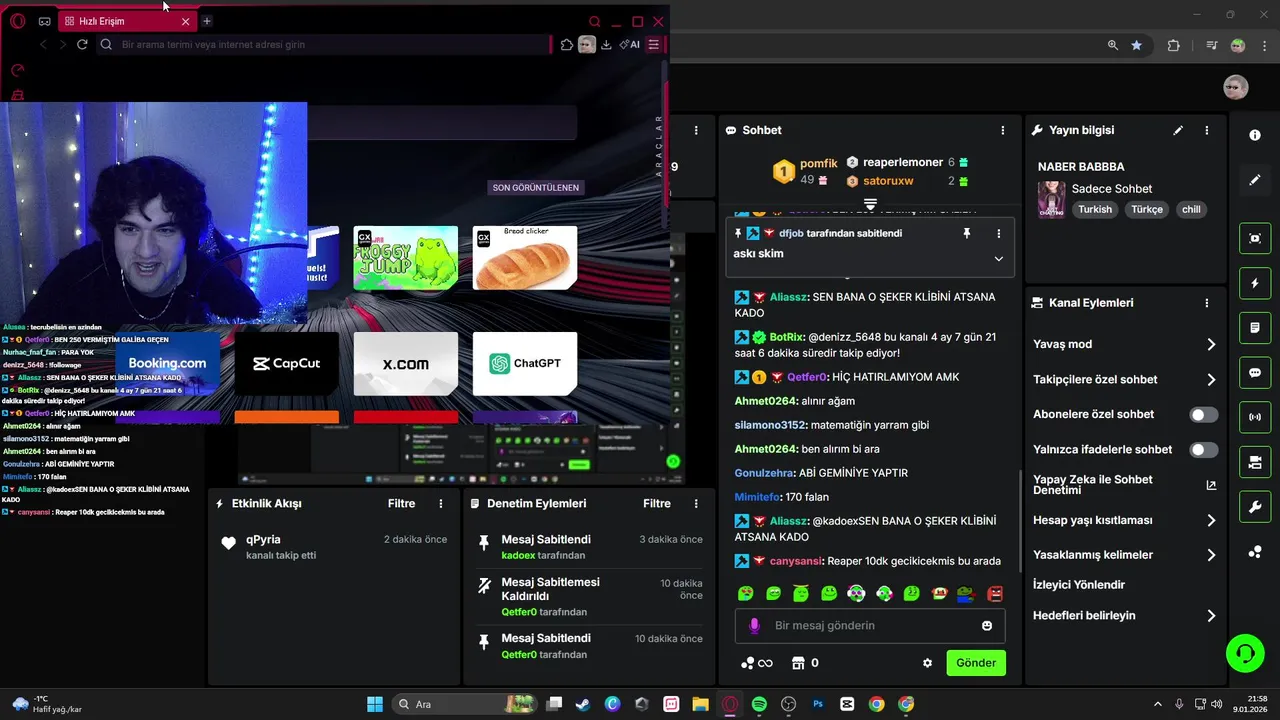
Task: Open GX Control speedometer in Opera sidebar
Action: pos(17,70)
